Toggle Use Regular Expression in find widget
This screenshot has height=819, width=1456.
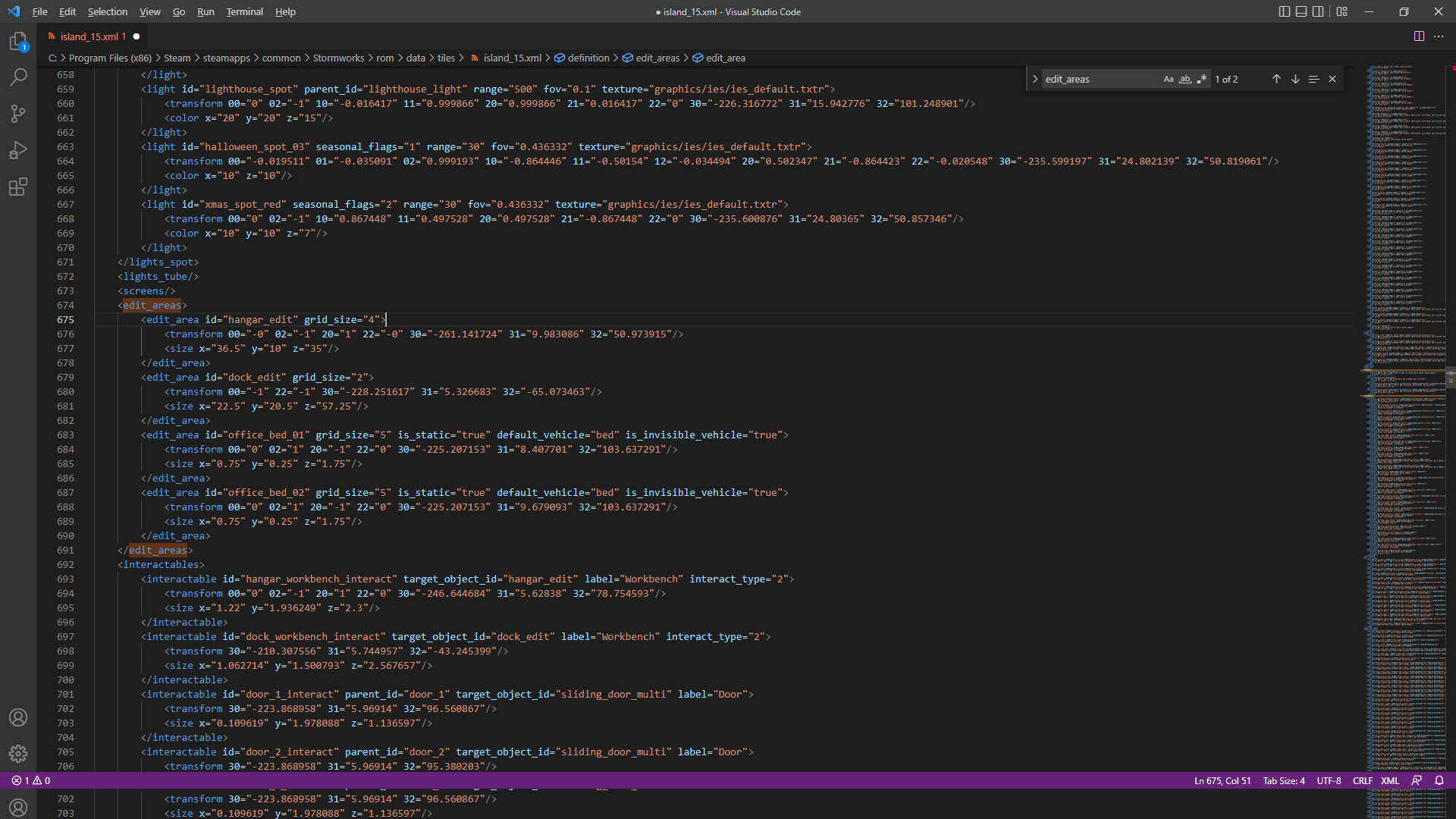pos(1202,79)
